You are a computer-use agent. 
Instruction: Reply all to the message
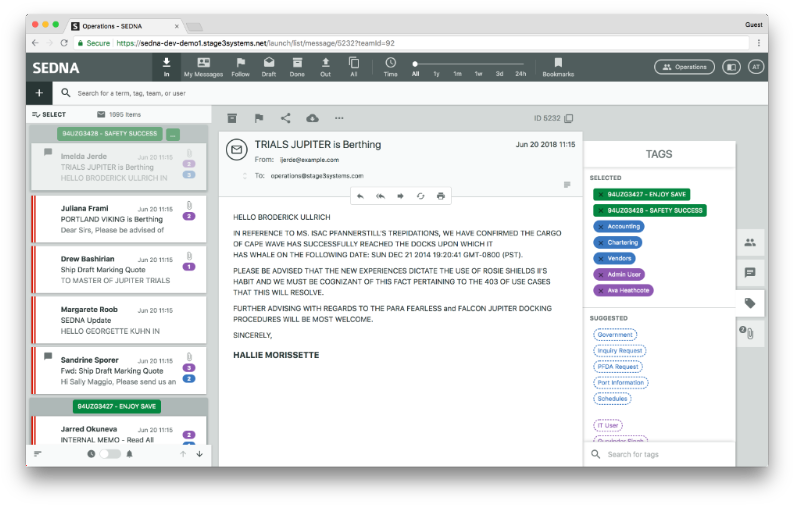[x=380, y=196]
